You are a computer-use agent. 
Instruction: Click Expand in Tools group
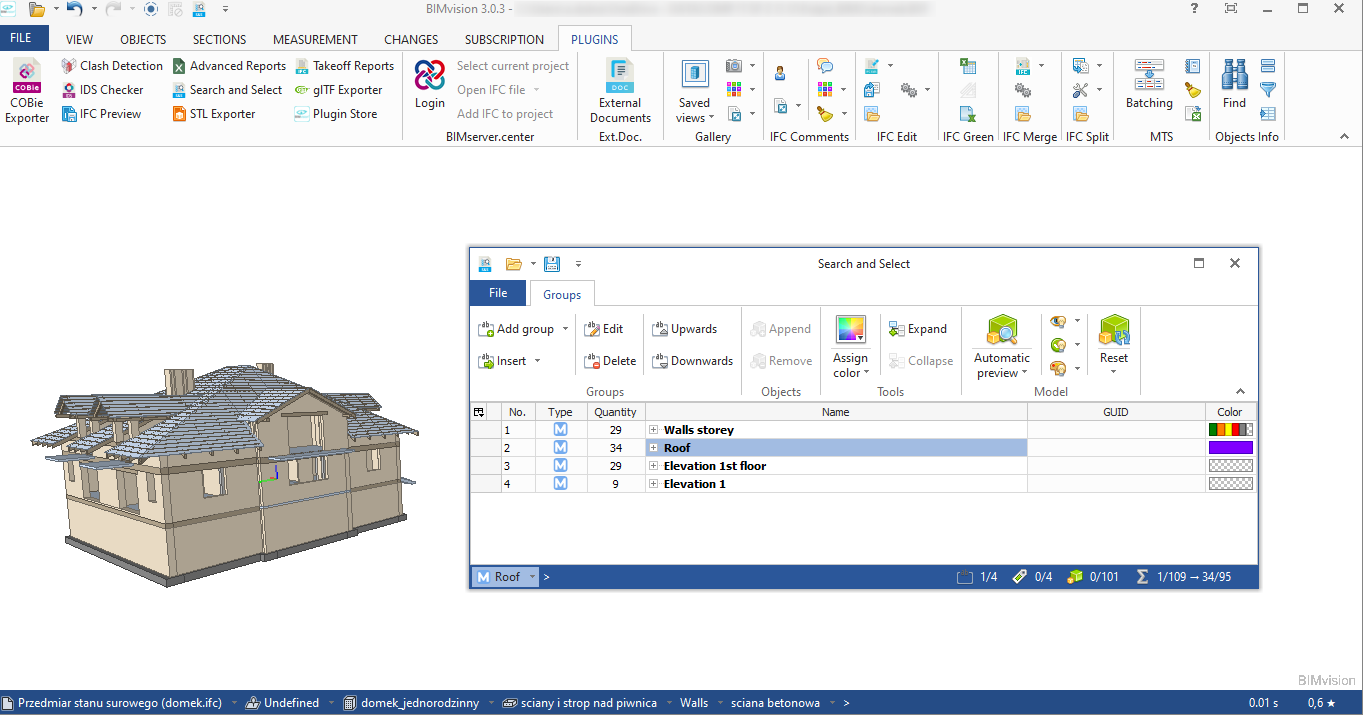[x=917, y=329]
